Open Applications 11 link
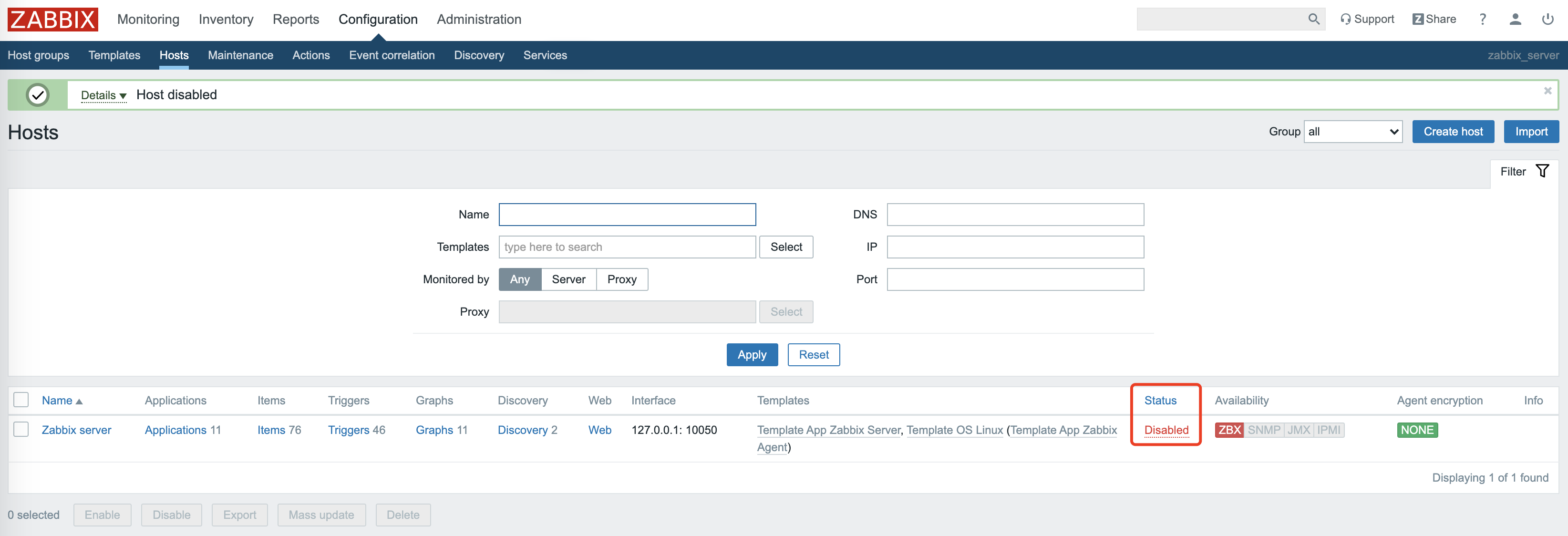The height and width of the screenshot is (536, 1568). pyautogui.click(x=175, y=430)
